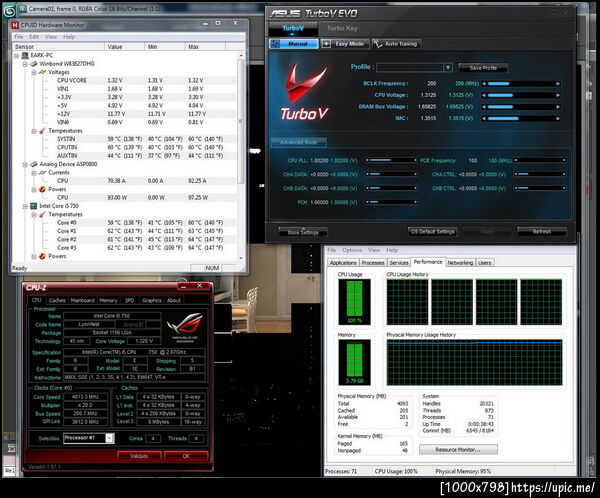
Task: Open HWMonitor View menu
Action: [x=51, y=37]
